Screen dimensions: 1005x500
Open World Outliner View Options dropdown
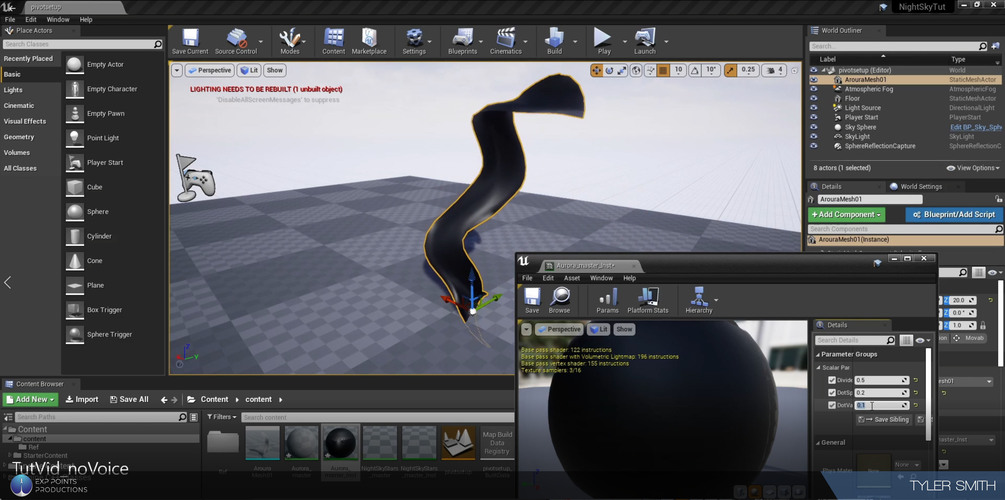click(973, 168)
